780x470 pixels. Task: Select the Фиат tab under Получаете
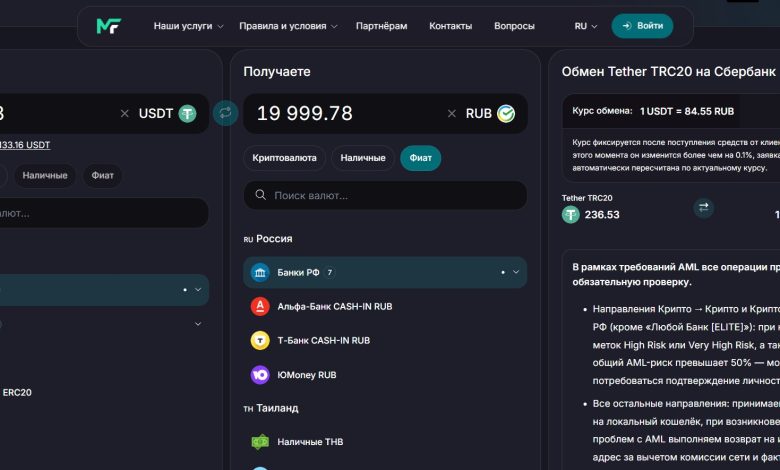420,158
